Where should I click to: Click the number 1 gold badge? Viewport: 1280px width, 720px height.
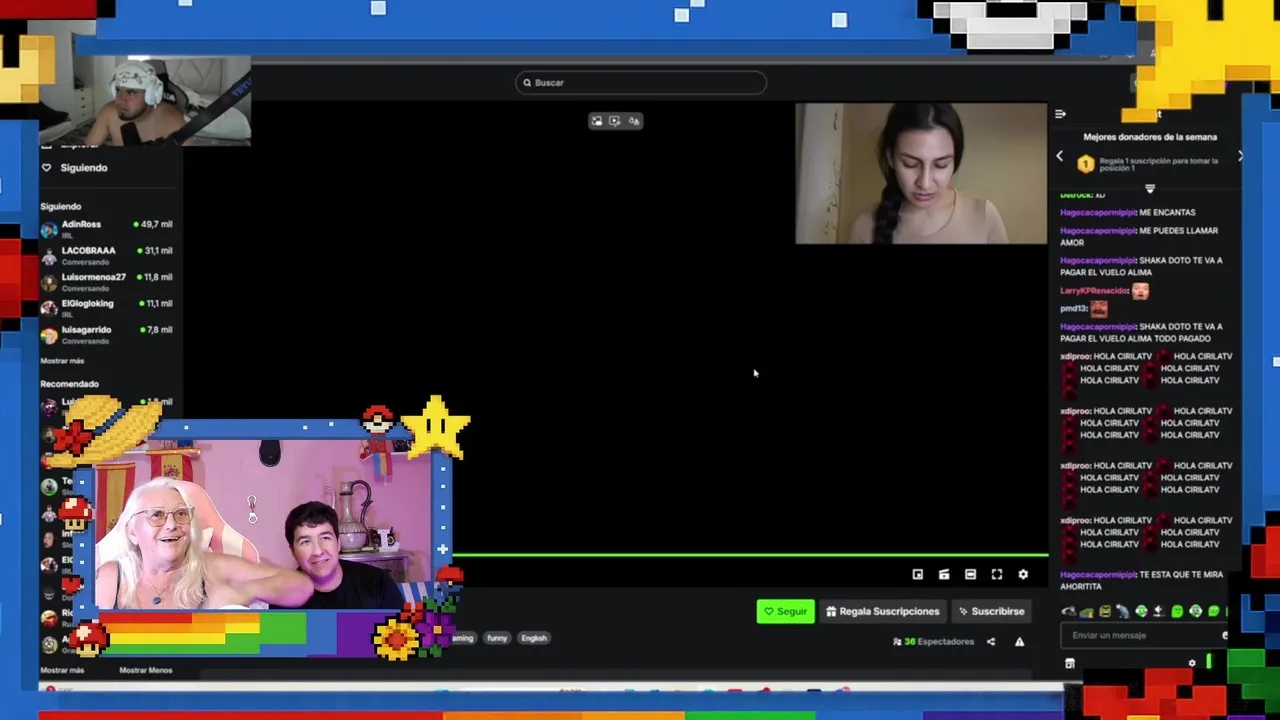tap(1086, 164)
